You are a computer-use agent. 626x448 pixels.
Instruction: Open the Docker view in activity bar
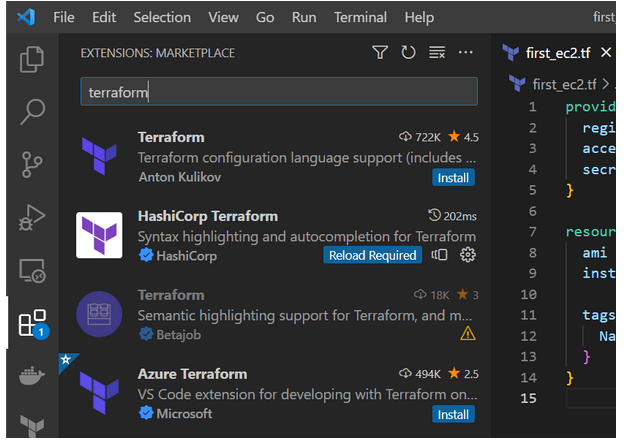[32, 376]
